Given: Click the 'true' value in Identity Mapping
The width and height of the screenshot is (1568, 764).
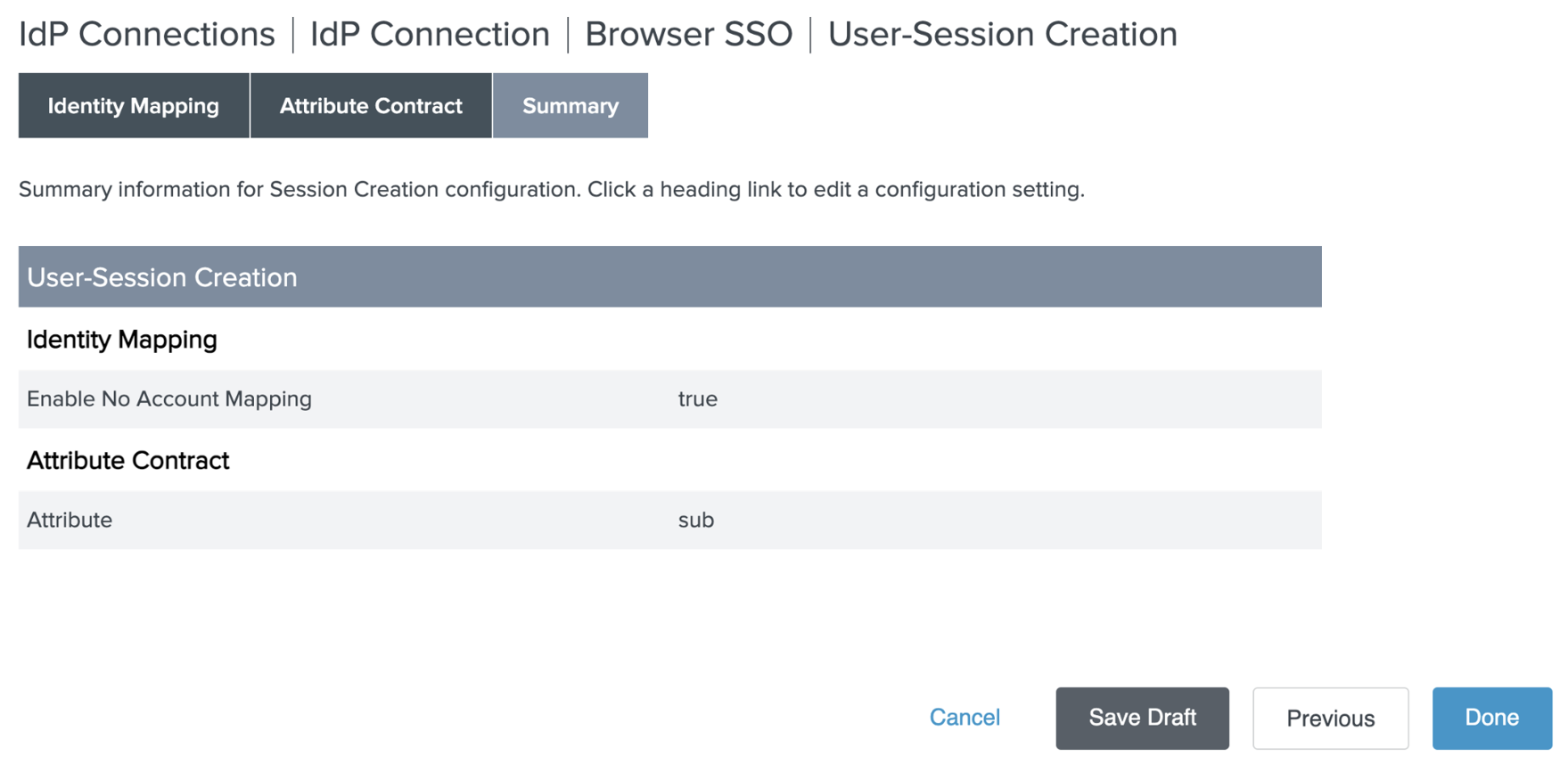Looking at the screenshot, I should pos(697,399).
